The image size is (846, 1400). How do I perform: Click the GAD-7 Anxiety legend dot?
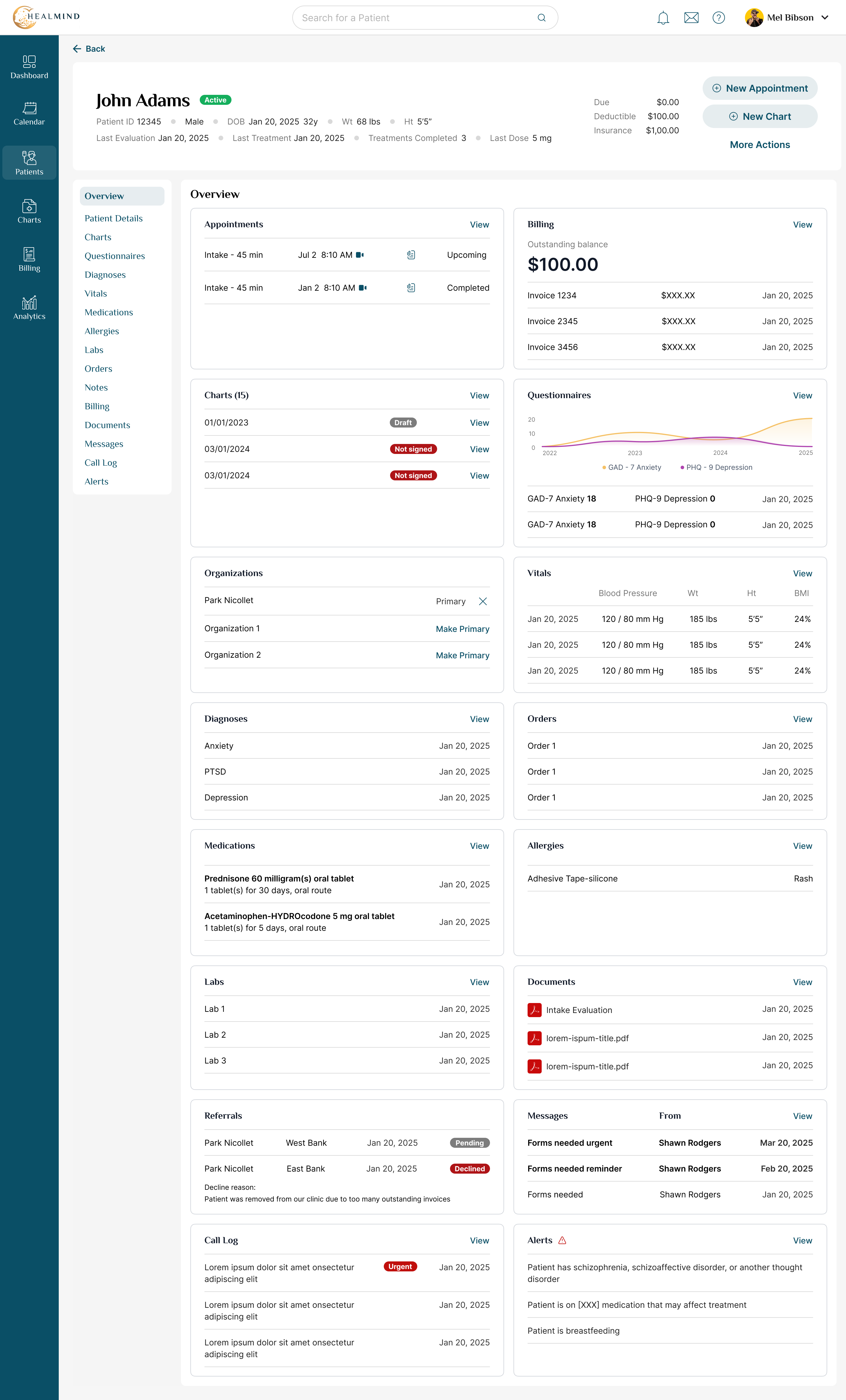[x=604, y=468]
